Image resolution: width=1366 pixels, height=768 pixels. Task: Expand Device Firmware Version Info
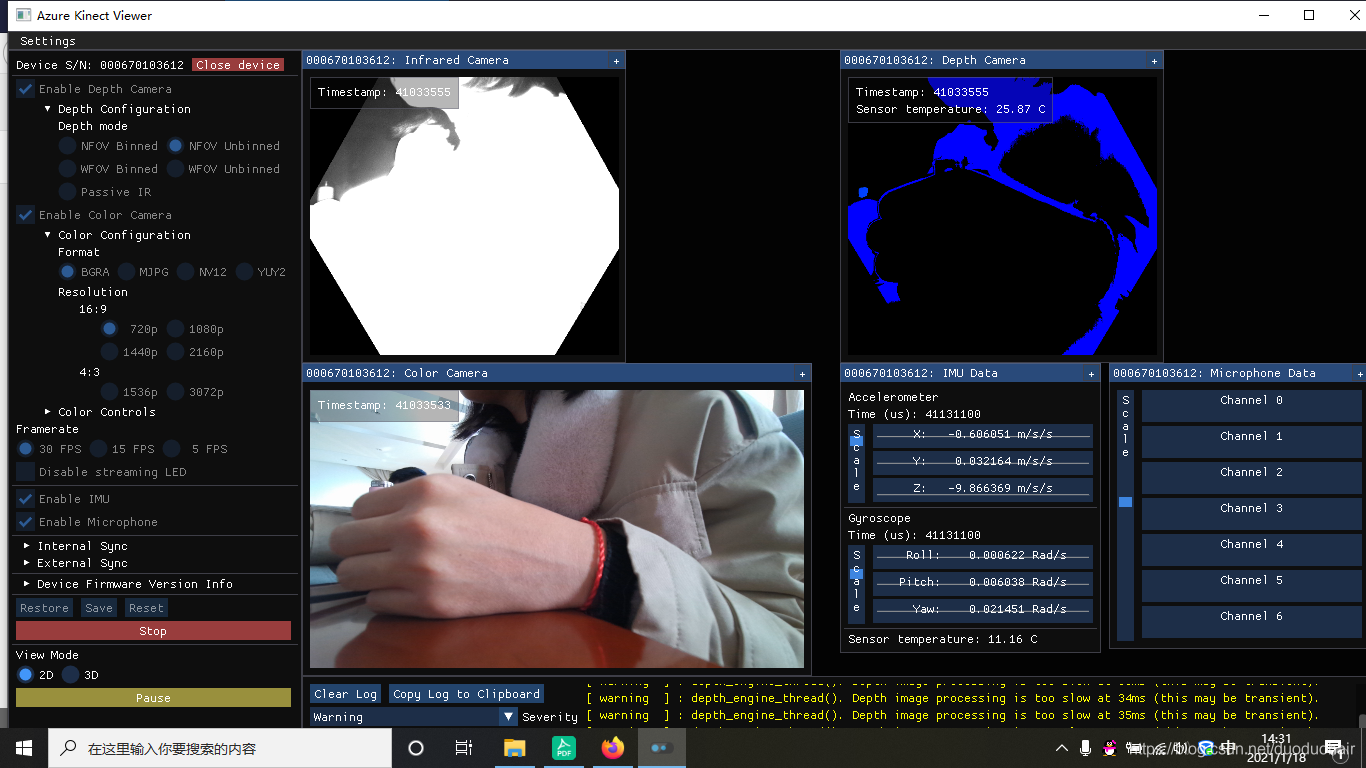112,584
